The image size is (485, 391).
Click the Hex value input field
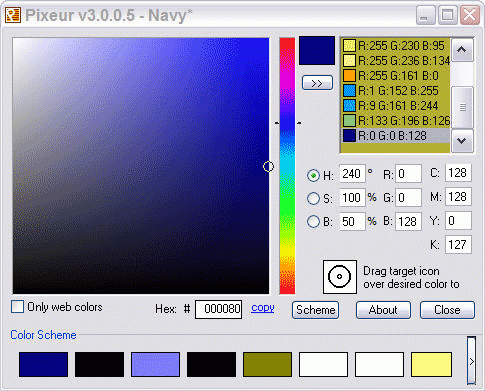(219, 309)
